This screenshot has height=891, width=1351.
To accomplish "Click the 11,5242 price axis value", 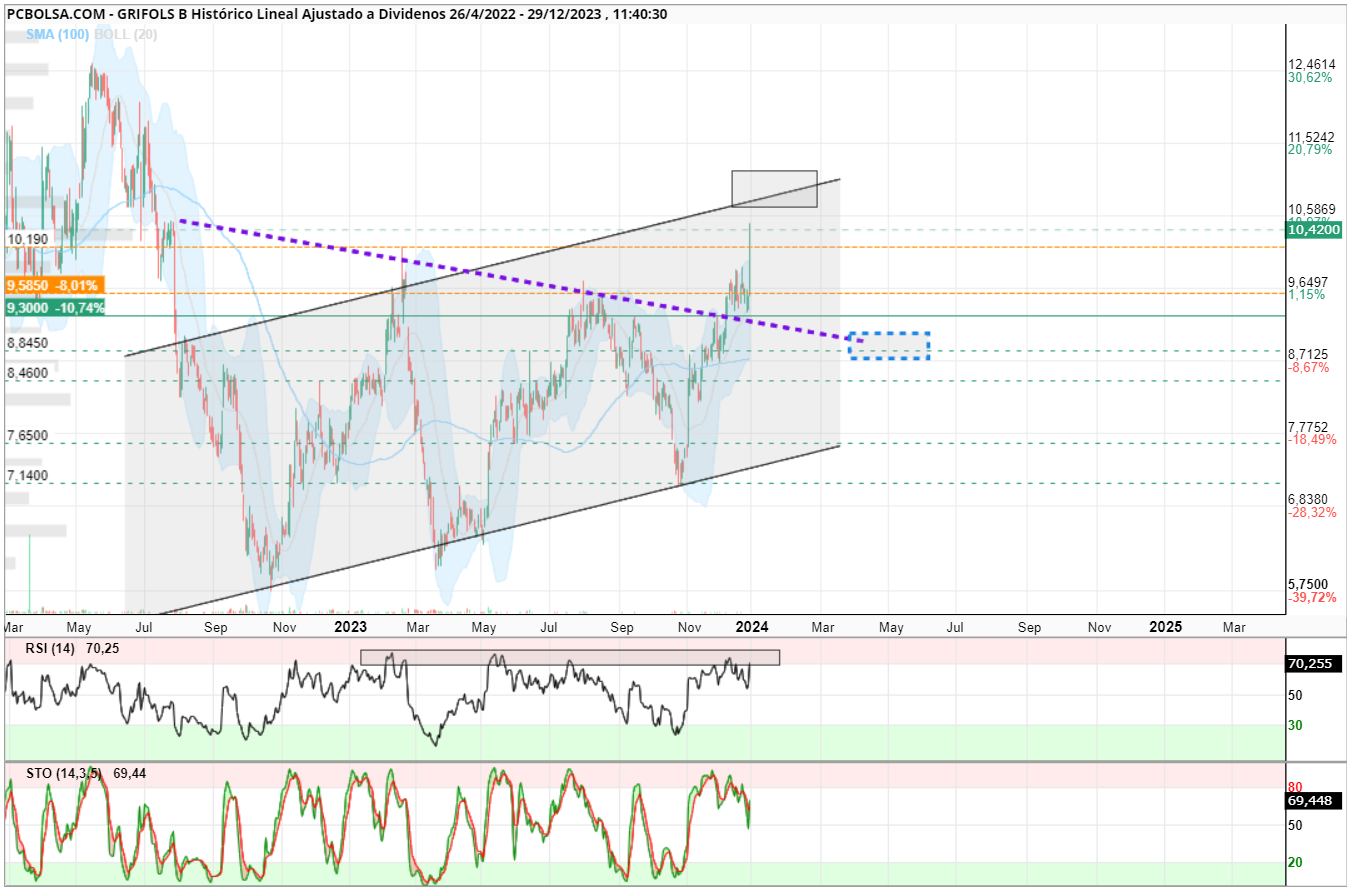I will pos(1312,136).
